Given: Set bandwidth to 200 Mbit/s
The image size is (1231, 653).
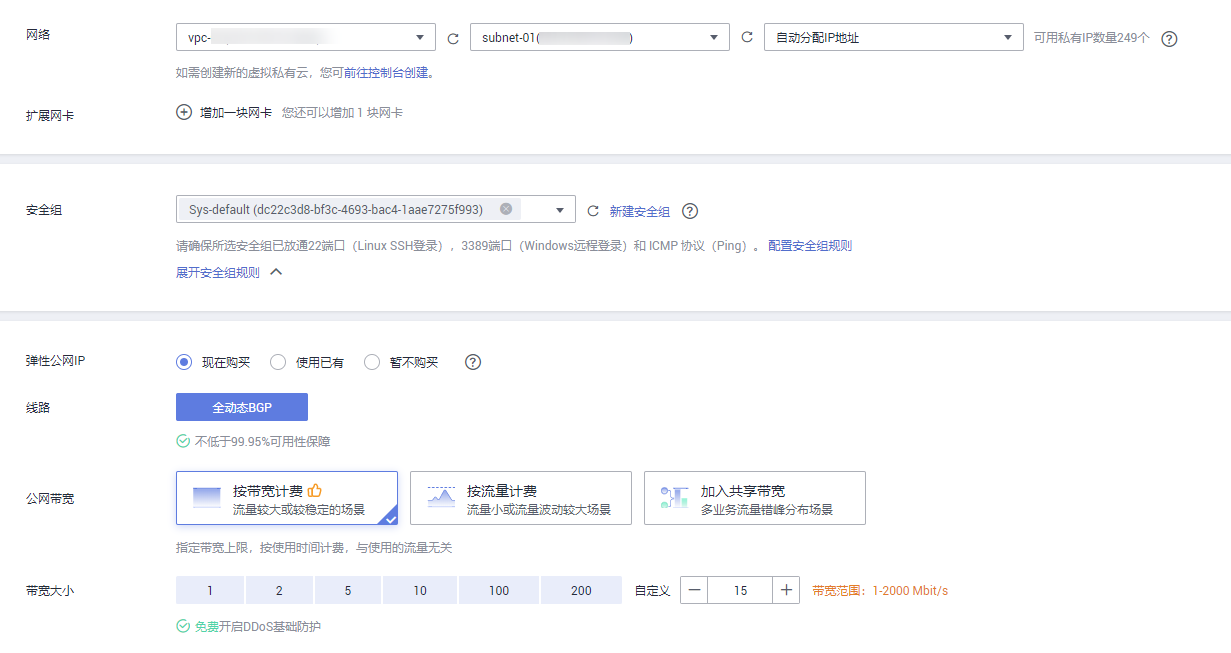Looking at the screenshot, I should pyautogui.click(x=582, y=590).
